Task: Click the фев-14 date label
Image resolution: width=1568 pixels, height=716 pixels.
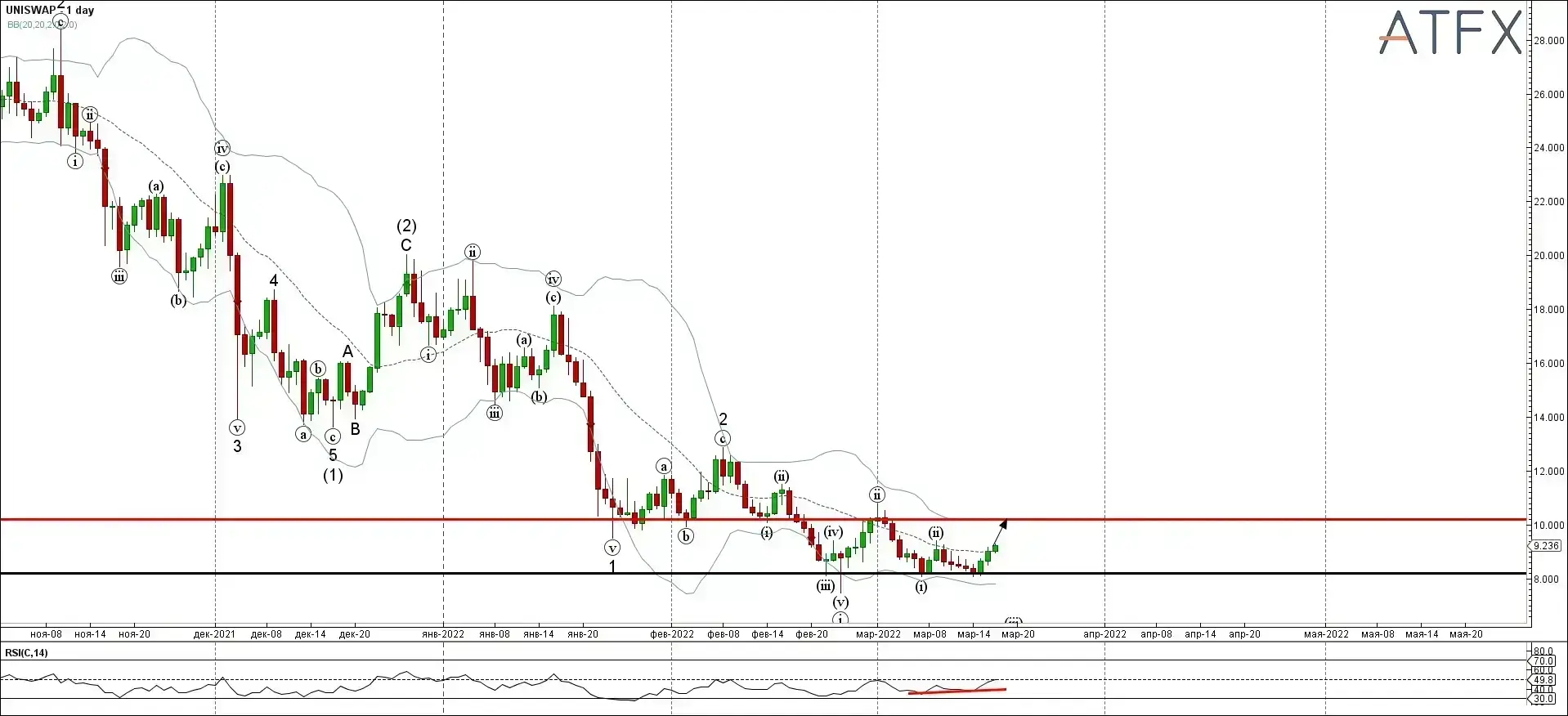Action: [x=768, y=633]
